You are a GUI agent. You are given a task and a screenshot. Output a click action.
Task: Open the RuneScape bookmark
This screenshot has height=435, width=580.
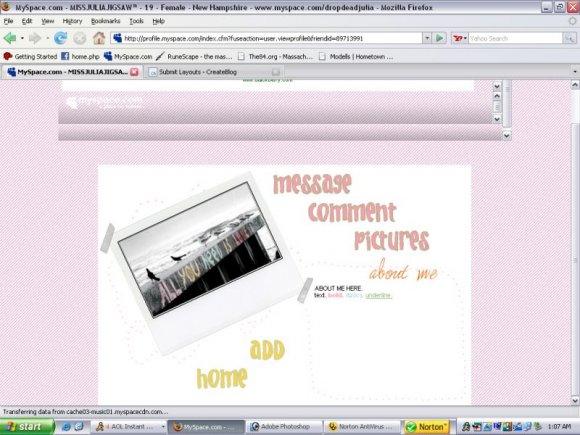(x=194, y=56)
